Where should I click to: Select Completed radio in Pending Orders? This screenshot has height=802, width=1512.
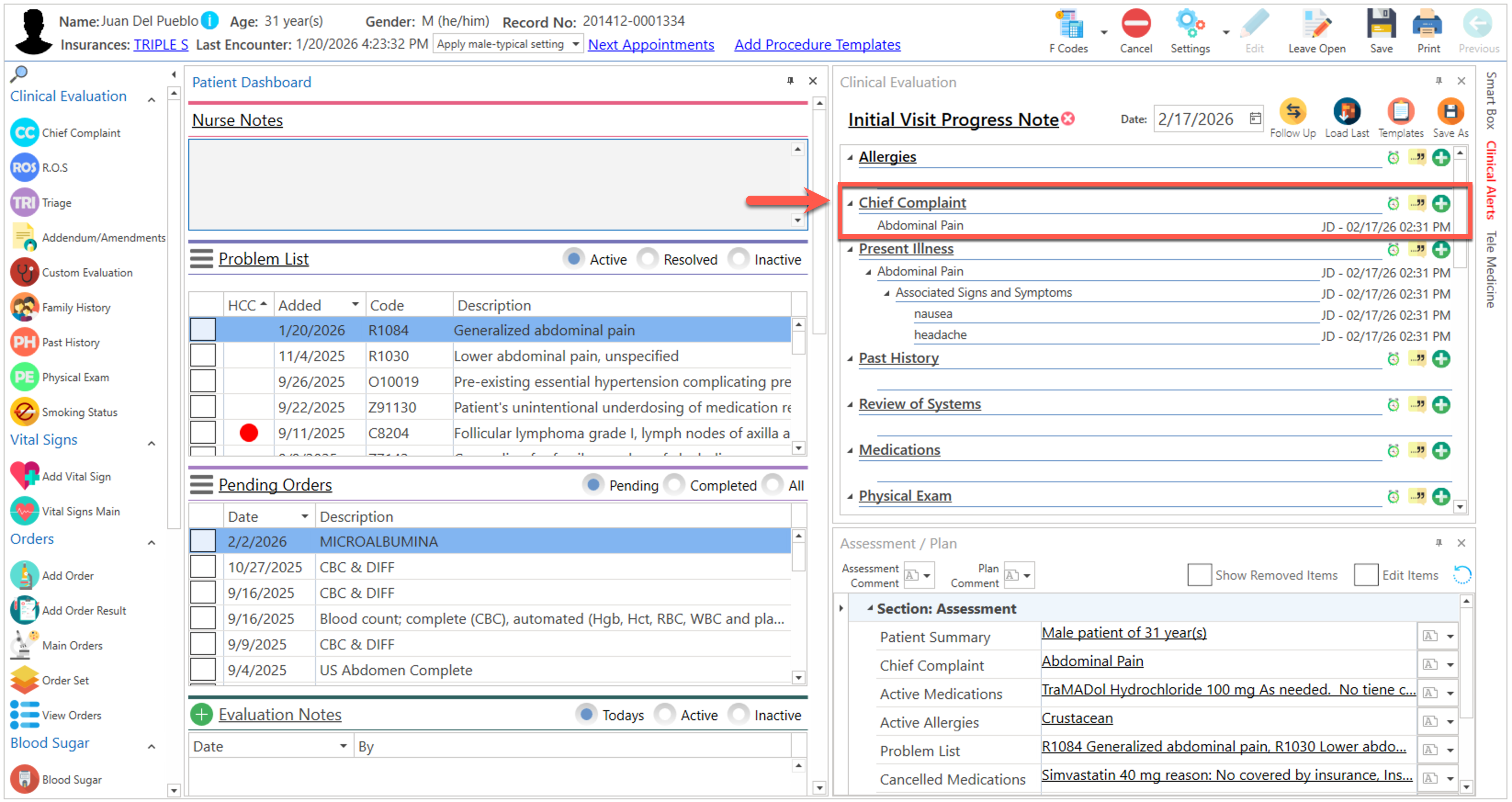click(x=674, y=485)
